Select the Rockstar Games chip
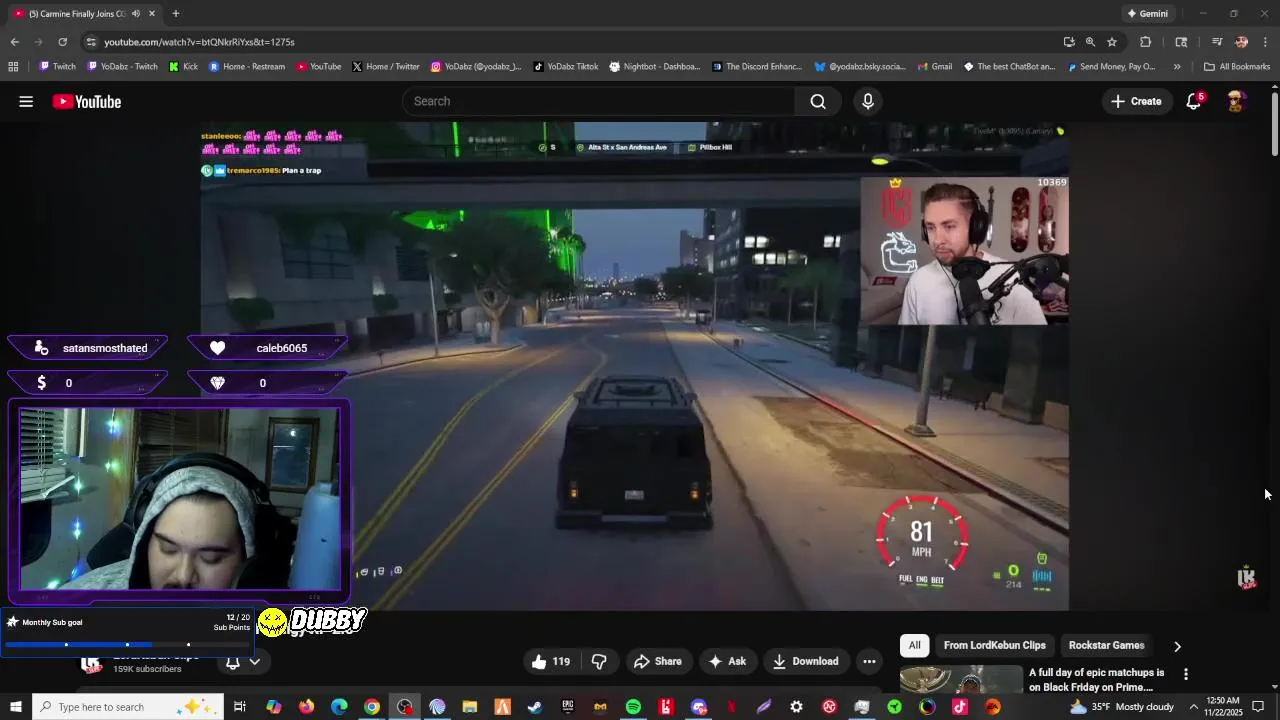The width and height of the screenshot is (1280, 720). 1106,645
